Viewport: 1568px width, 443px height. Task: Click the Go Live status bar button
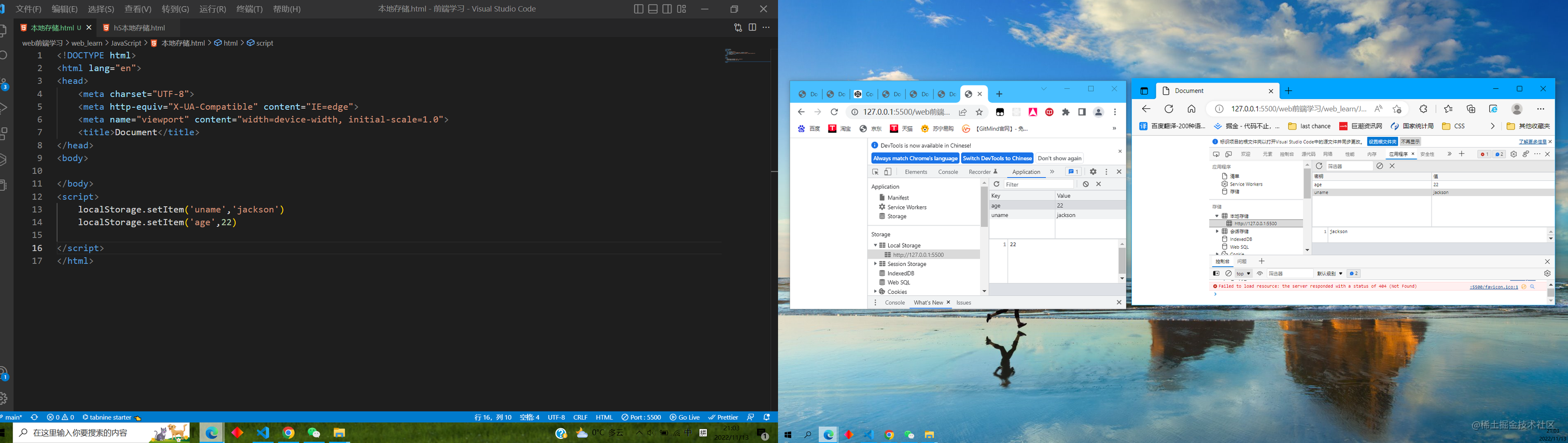coord(685,418)
